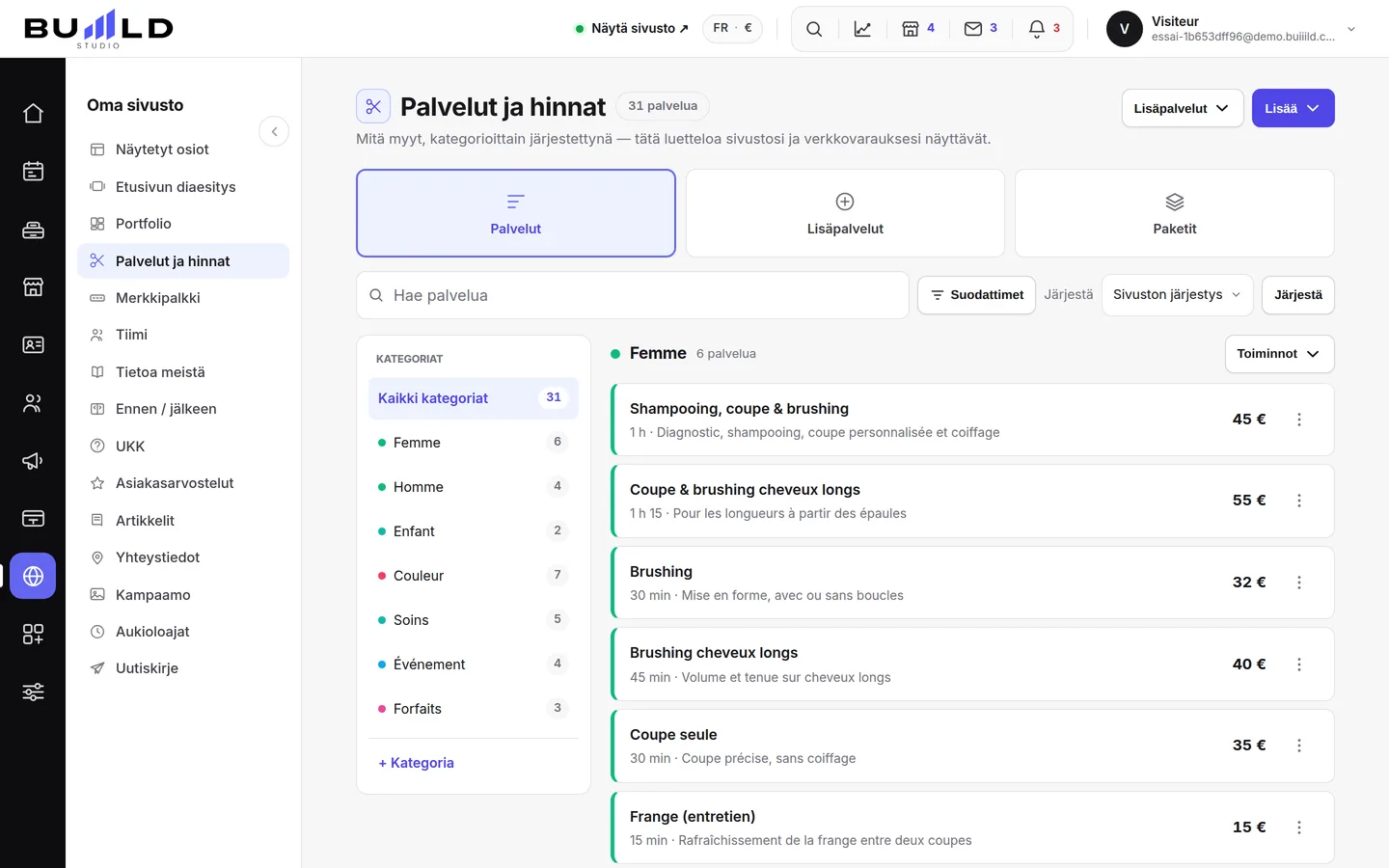Open the team people icon in the rail
The image size is (1389, 868).
[33, 403]
